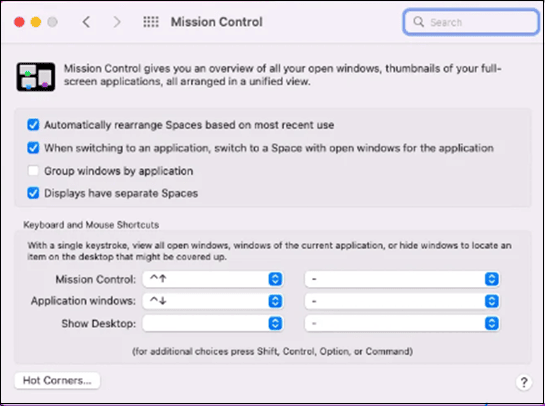Open Mission Control keyboard shortcut dropdown
The width and height of the screenshot is (545, 406).
coord(213,279)
